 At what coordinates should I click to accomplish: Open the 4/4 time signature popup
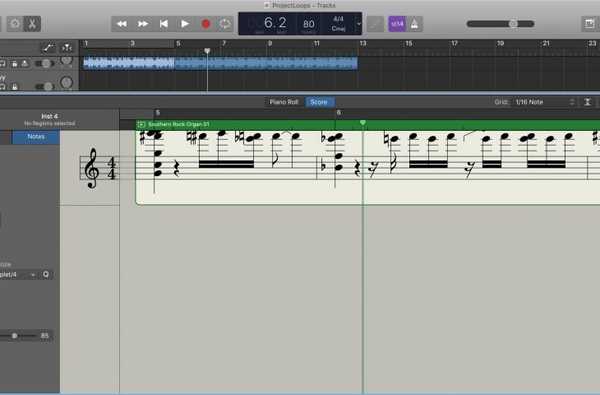[x=338, y=19]
